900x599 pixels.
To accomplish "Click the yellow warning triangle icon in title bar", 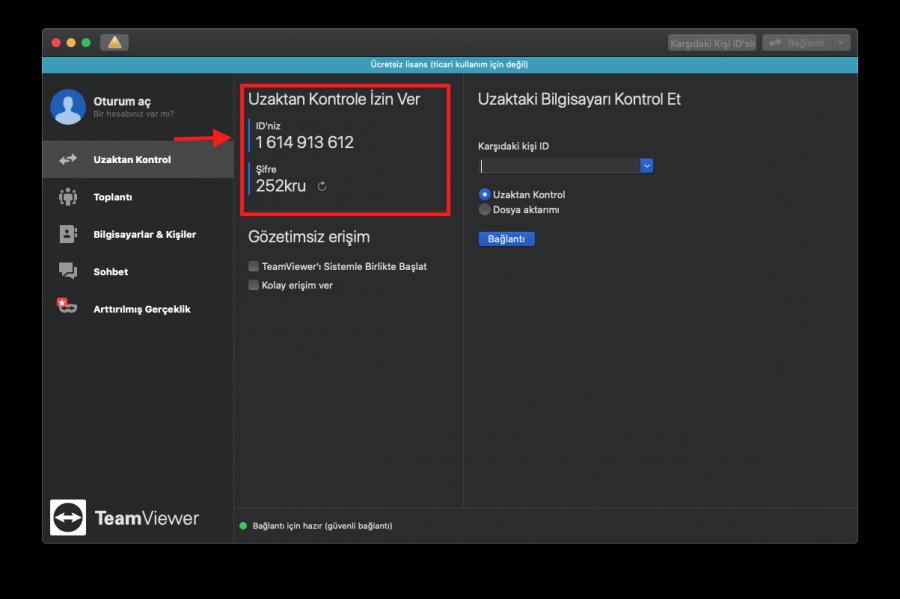I will 115,42.
